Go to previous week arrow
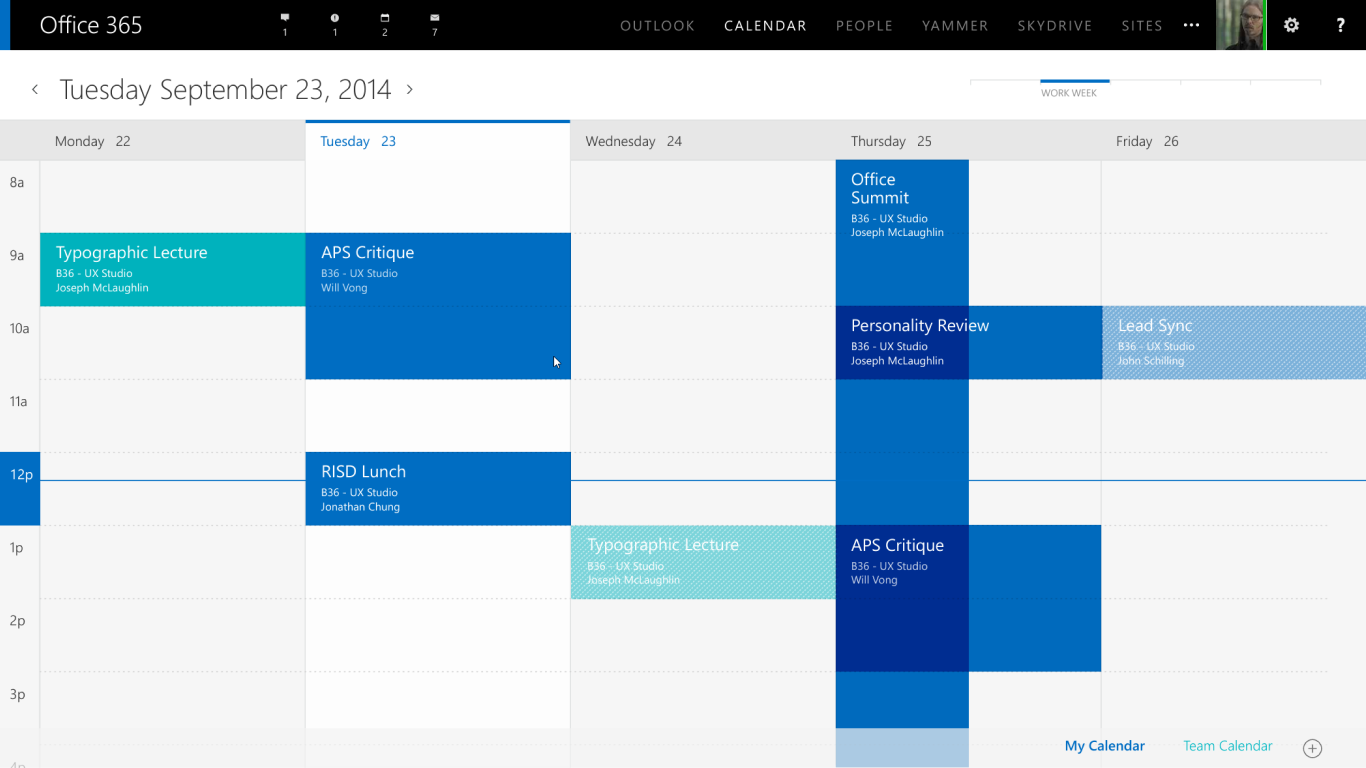 (x=35, y=89)
